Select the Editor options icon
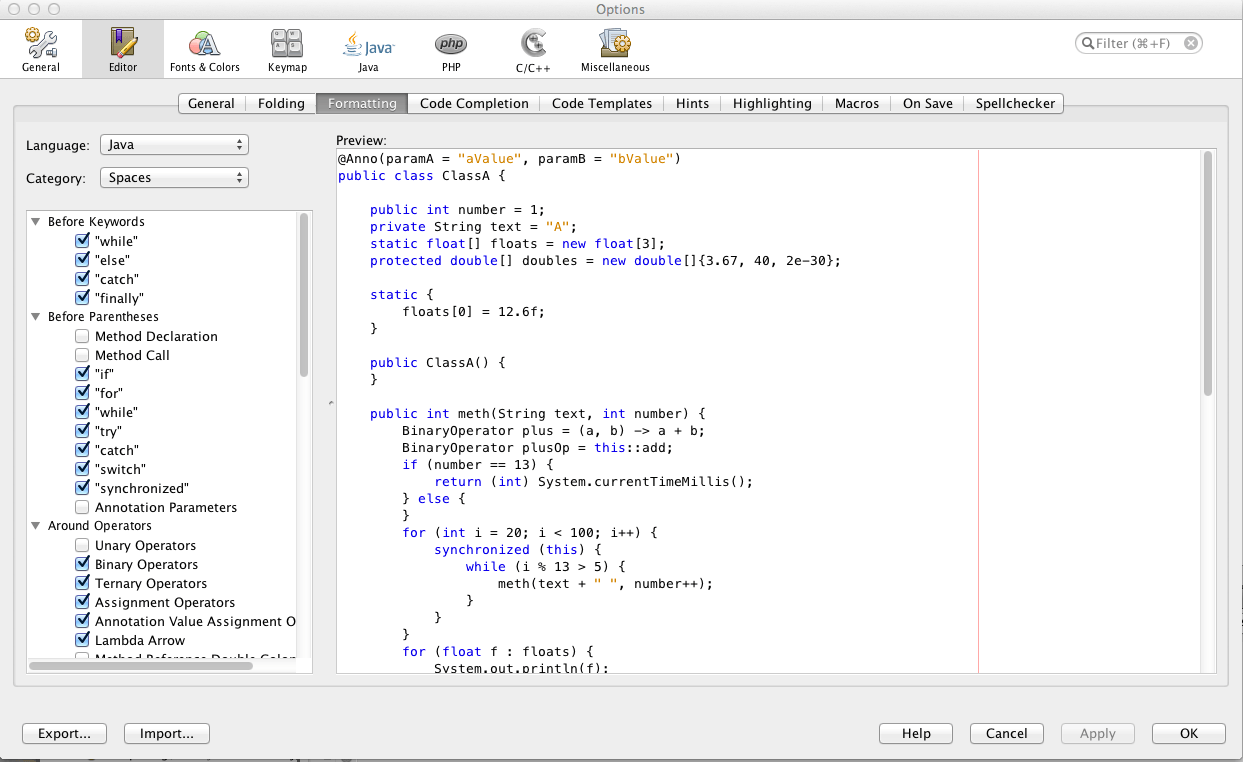This screenshot has height=762, width=1243. coord(123,50)
